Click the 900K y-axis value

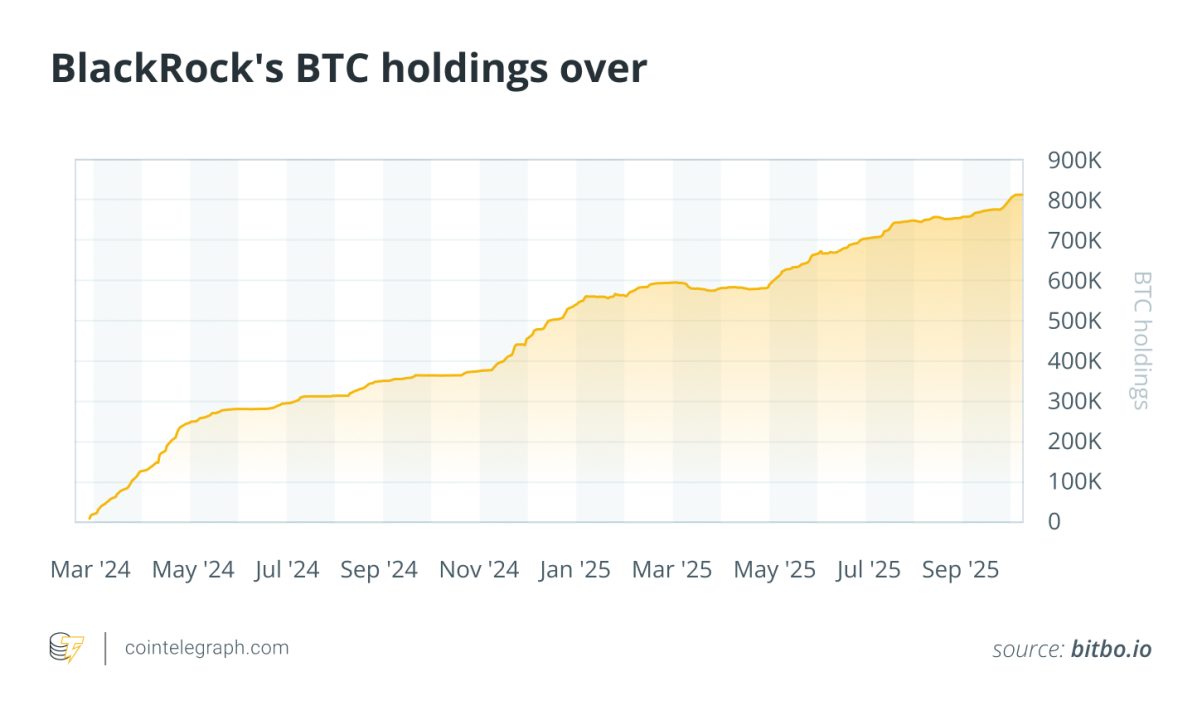pyautogui.click(x=1074, y=160)
